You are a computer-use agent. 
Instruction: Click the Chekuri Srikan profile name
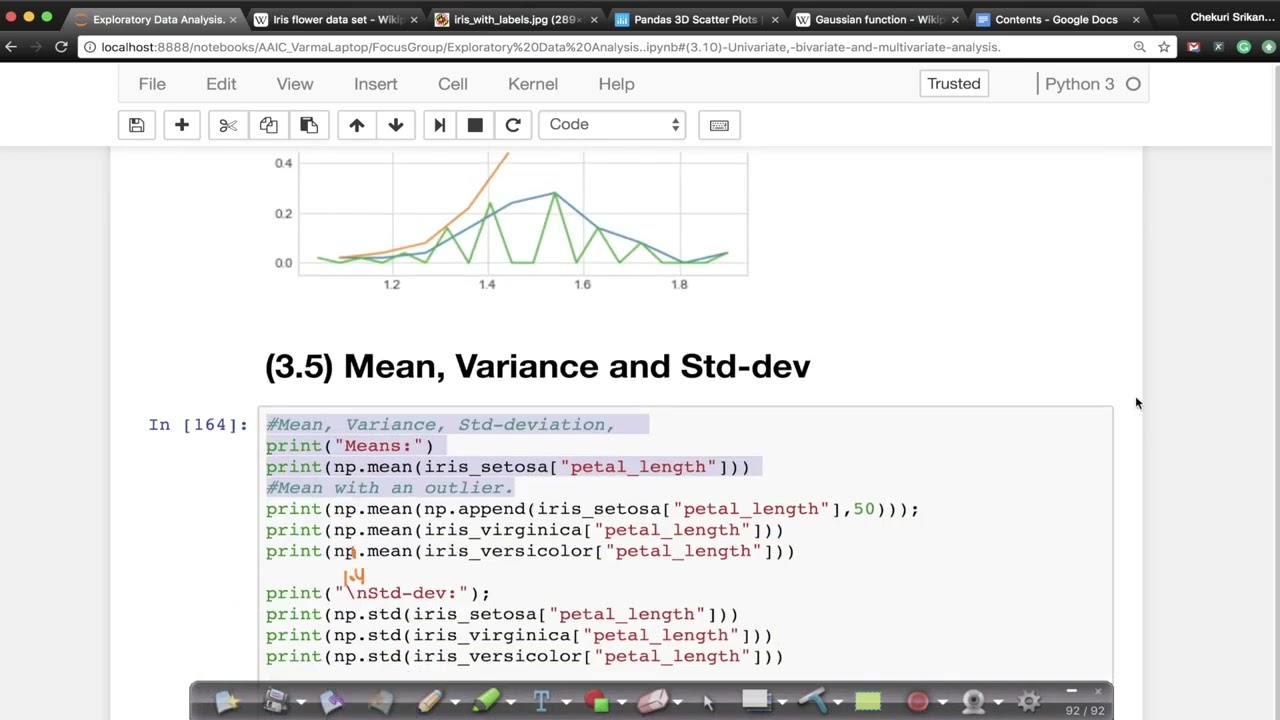(x=1232, y=18)
